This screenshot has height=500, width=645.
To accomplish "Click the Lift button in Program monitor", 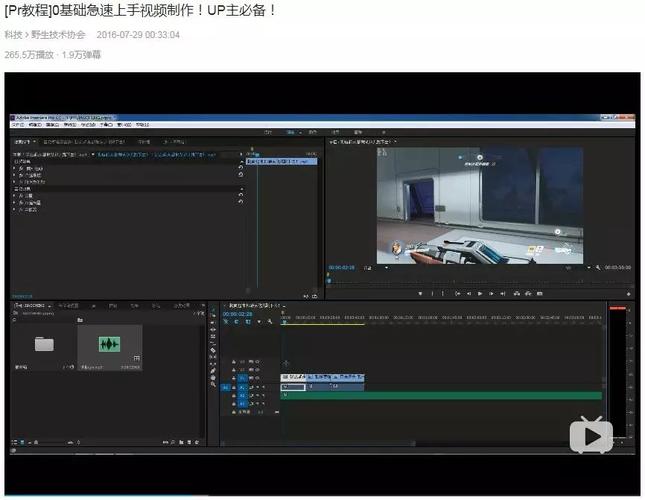I will point(517,294).
